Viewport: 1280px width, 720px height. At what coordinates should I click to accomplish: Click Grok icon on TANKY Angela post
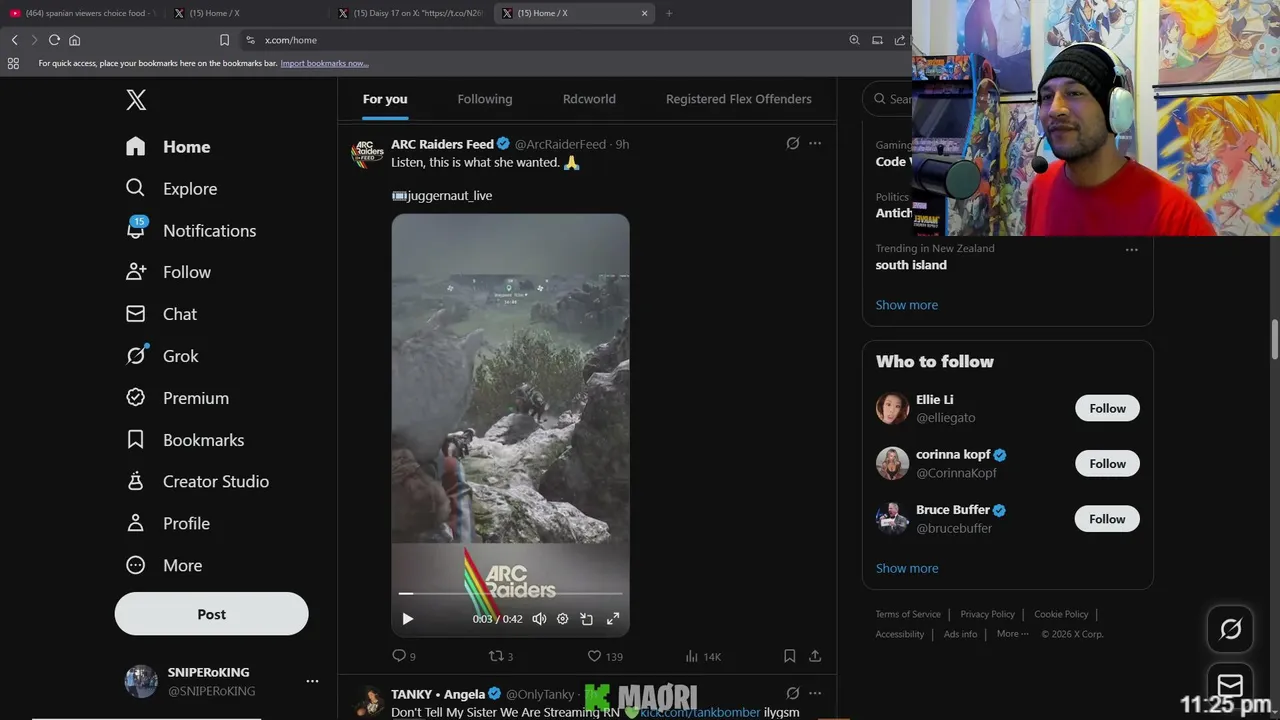tap(793, 693)
